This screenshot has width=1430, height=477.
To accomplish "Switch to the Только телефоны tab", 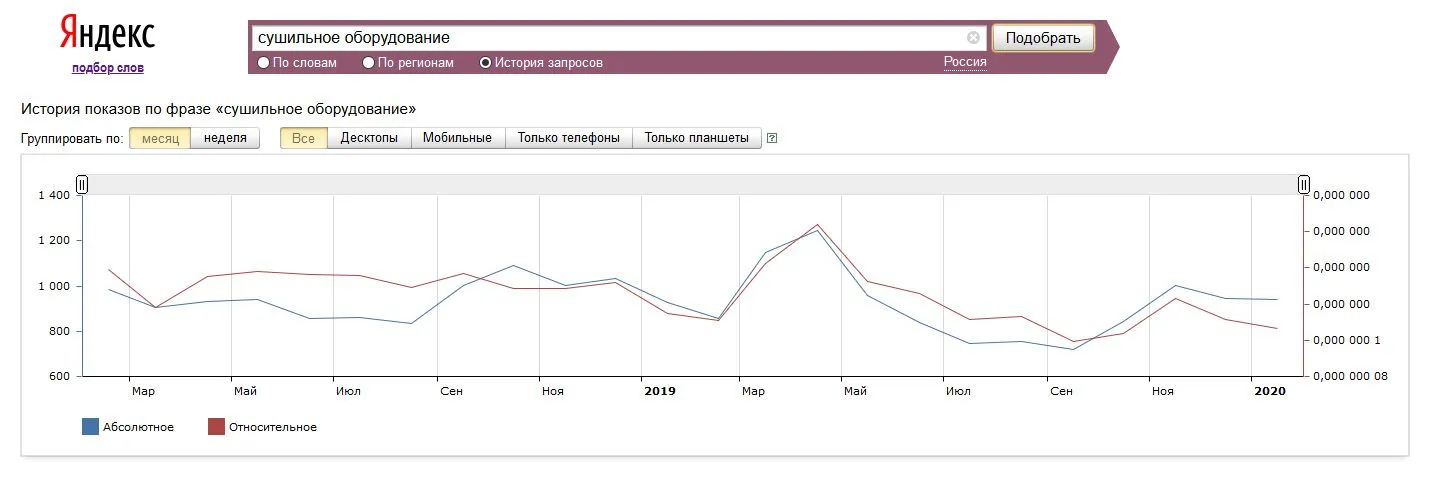I will coord(569,138).
